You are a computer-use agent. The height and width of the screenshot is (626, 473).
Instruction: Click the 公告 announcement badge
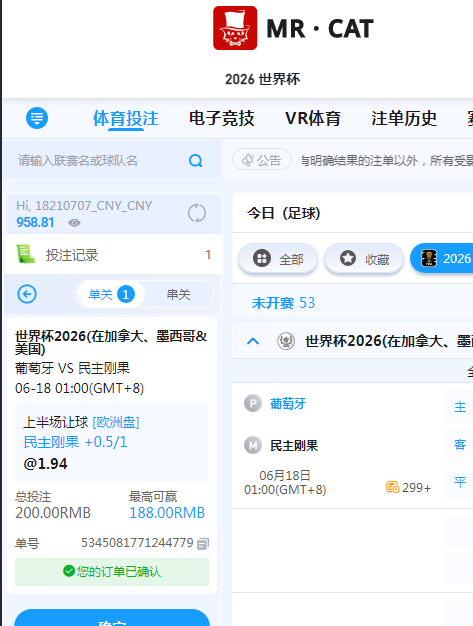[x=262, y=160]
